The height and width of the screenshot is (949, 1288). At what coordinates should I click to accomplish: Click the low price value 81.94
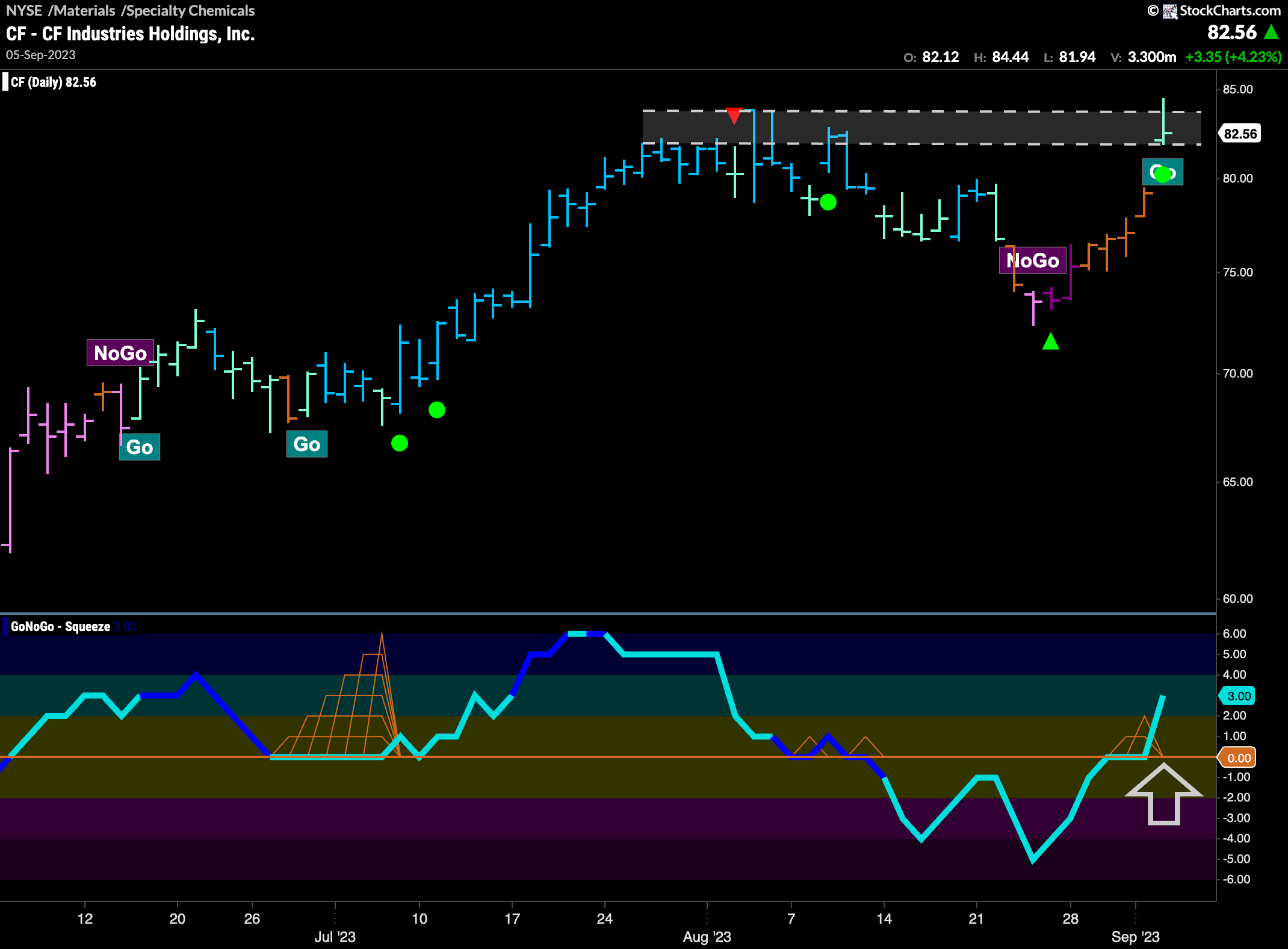(1077, 57)
